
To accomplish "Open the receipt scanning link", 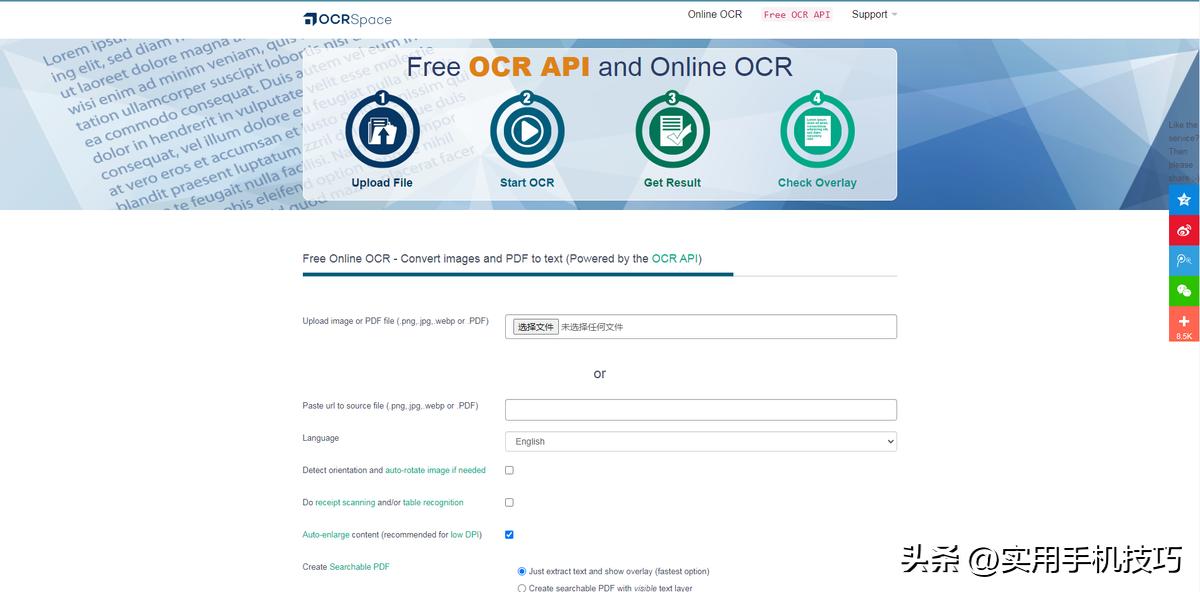I will (x=345, y=502).
